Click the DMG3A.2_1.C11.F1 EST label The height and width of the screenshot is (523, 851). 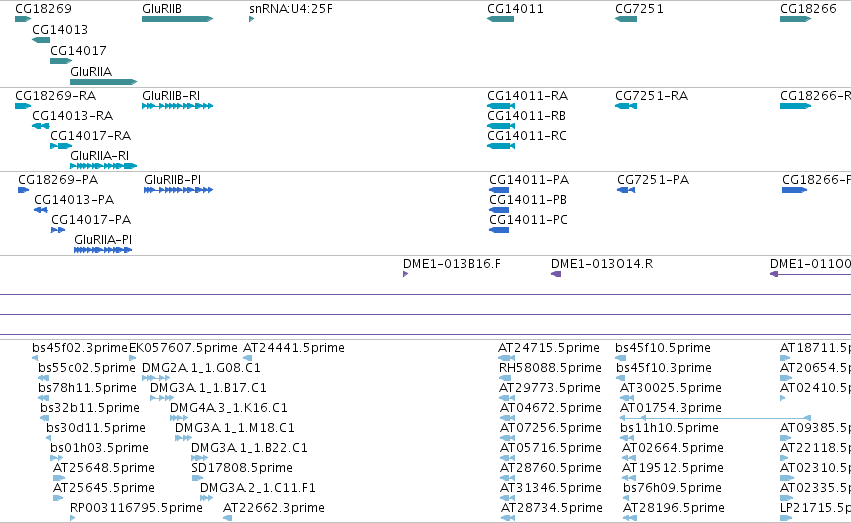pos(258,488)
